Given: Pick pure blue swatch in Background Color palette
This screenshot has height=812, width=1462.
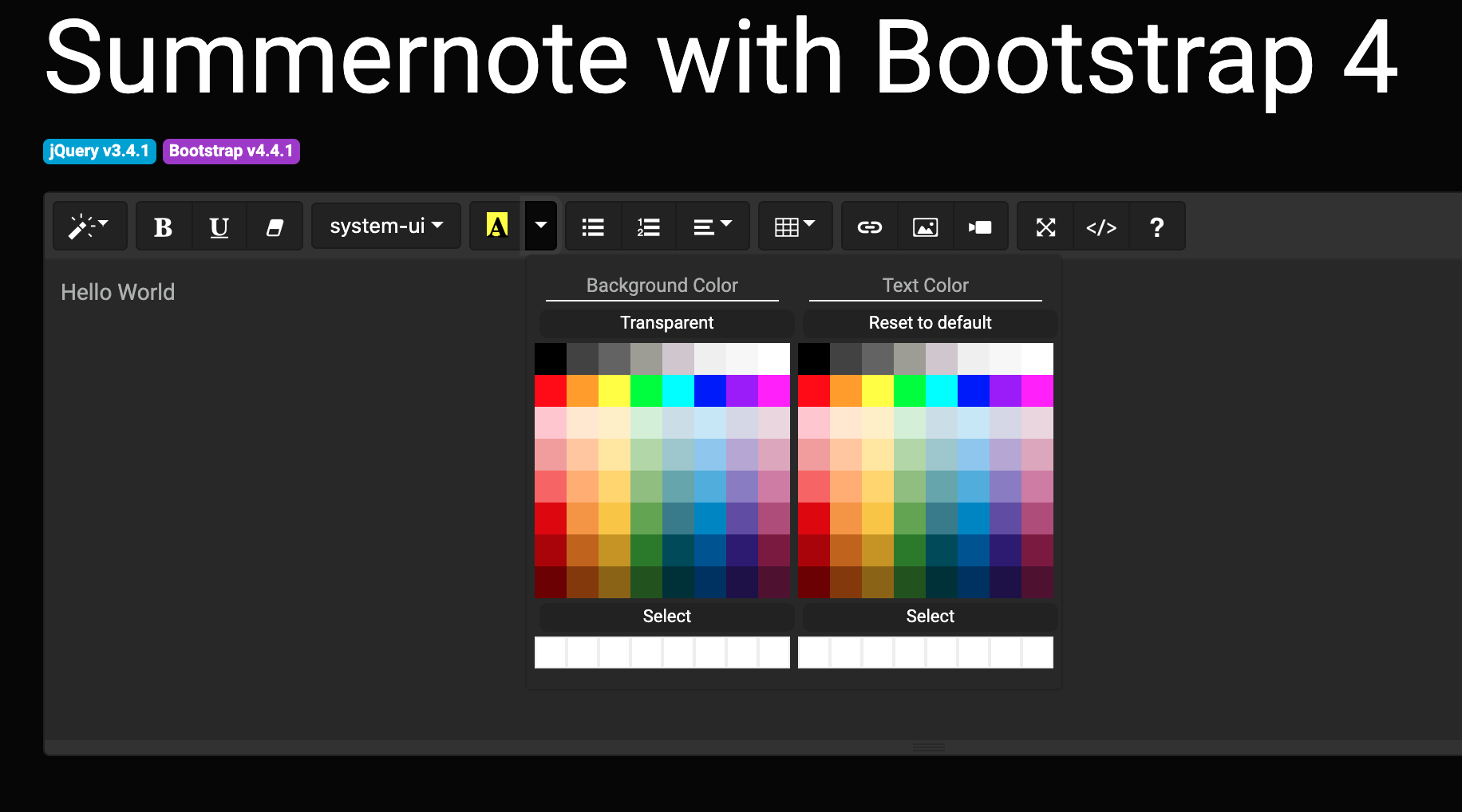Looking at the screenshot, I should point(710,391).
